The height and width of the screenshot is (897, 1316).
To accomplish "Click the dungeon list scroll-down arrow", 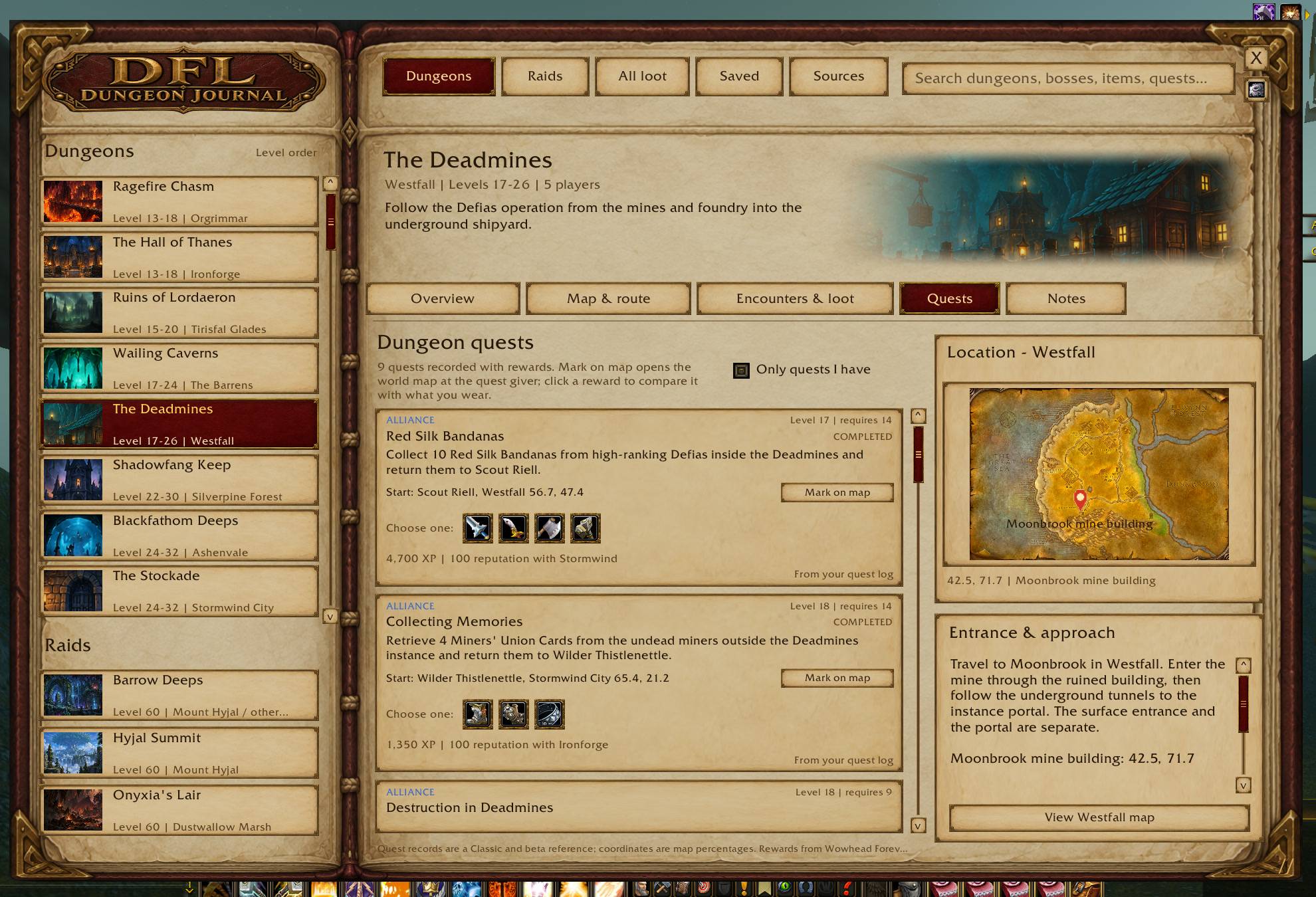I will [x=330, y=617].
